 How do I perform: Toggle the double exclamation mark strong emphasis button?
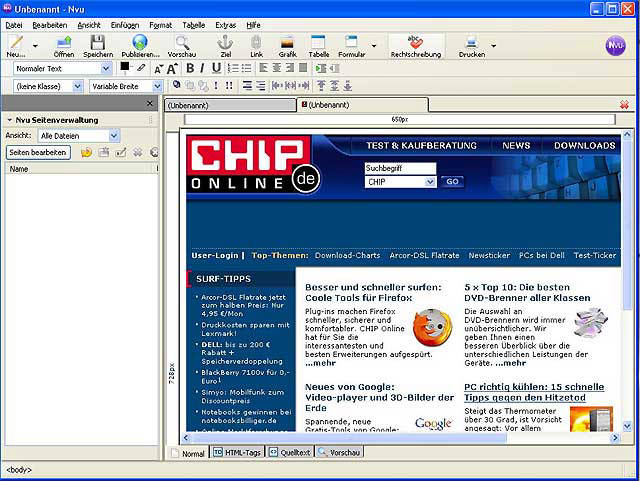229,86
